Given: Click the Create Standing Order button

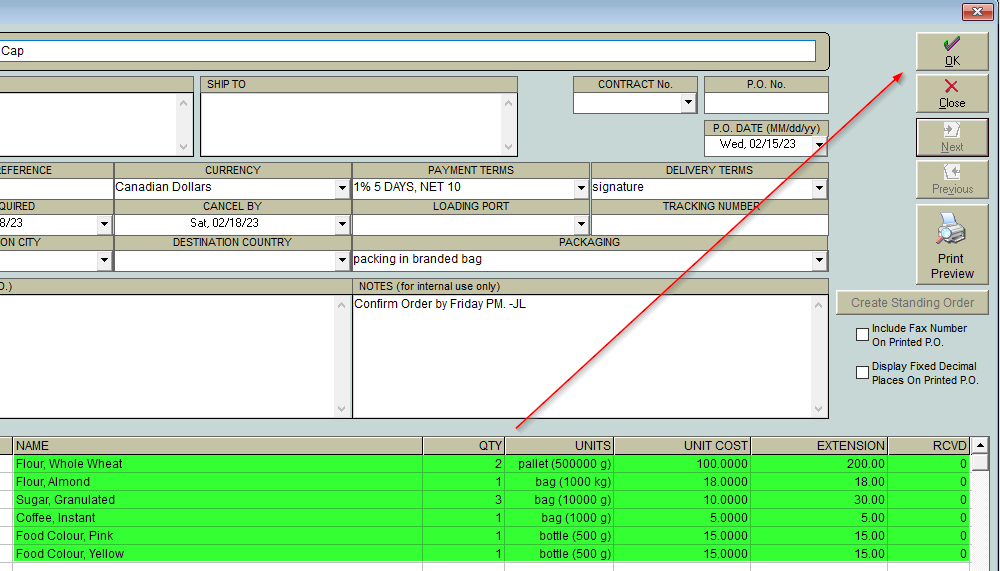Looking at the screenshot, I should pos(912,302).
